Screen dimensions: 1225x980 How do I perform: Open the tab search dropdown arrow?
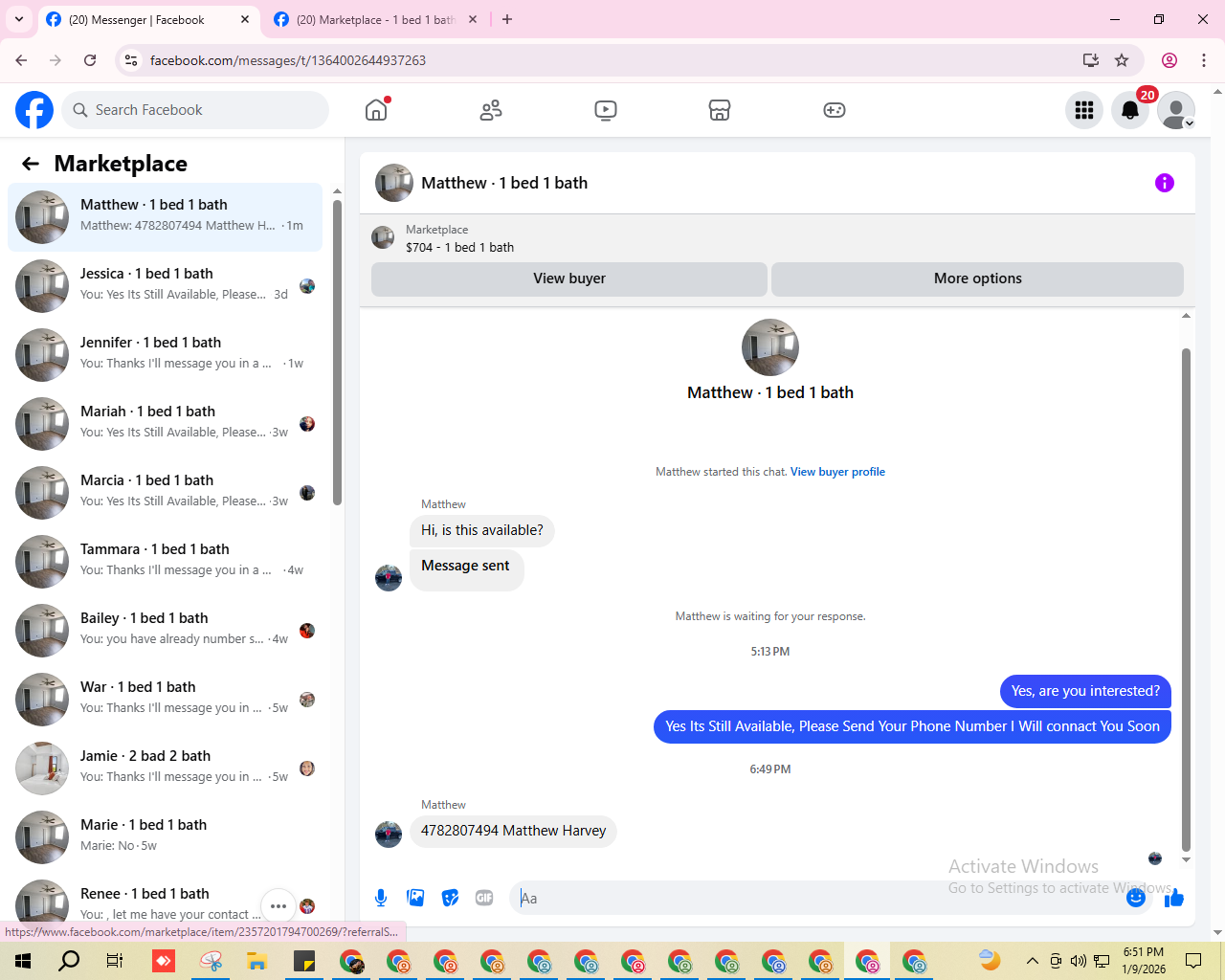click(19, 19)
